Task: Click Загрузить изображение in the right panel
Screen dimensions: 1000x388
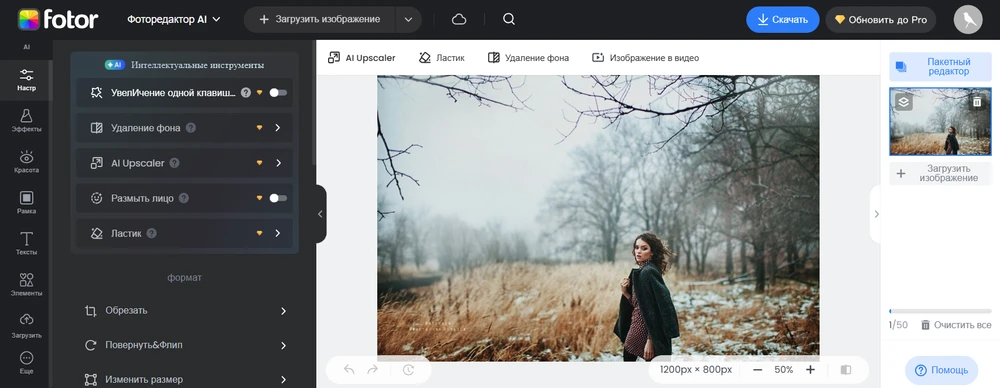Action: 941,173
